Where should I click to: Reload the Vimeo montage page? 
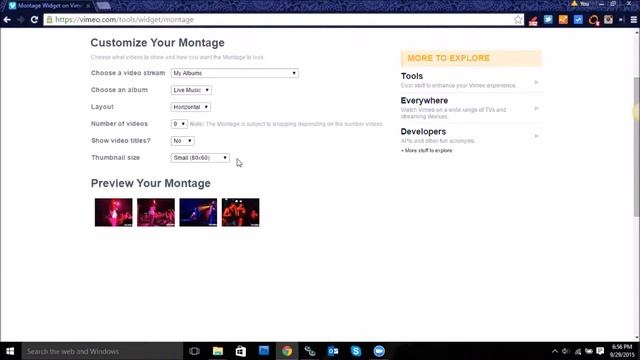coord(34,20)
